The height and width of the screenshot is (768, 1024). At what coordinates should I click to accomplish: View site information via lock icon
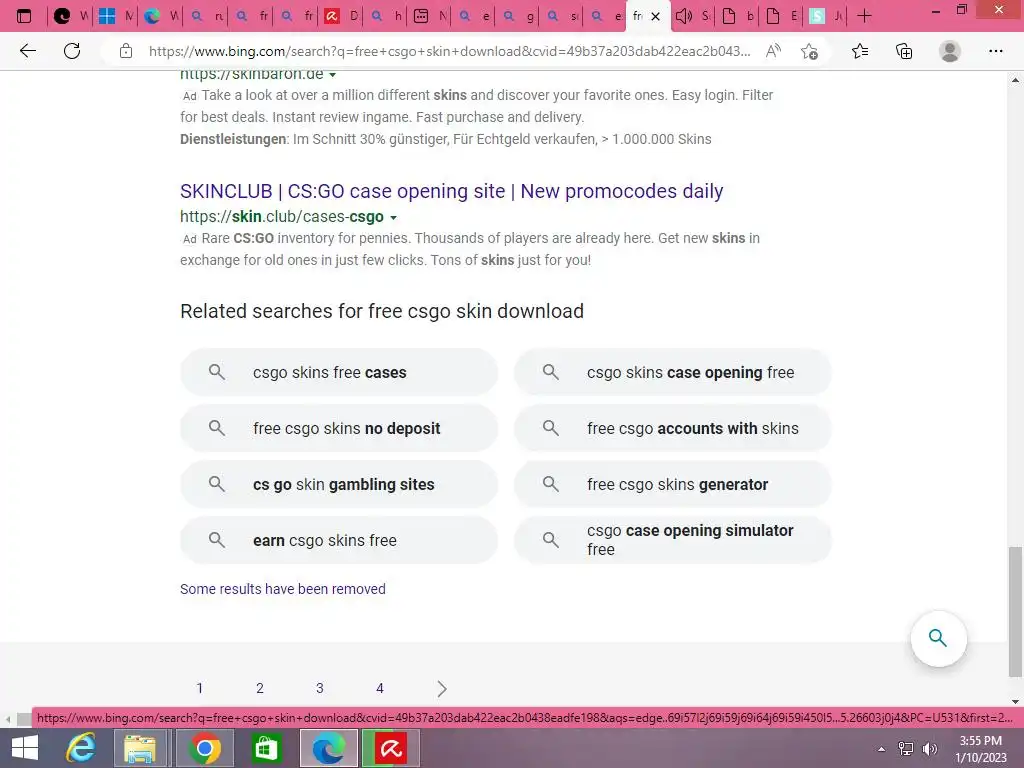[x=126, y=51]
